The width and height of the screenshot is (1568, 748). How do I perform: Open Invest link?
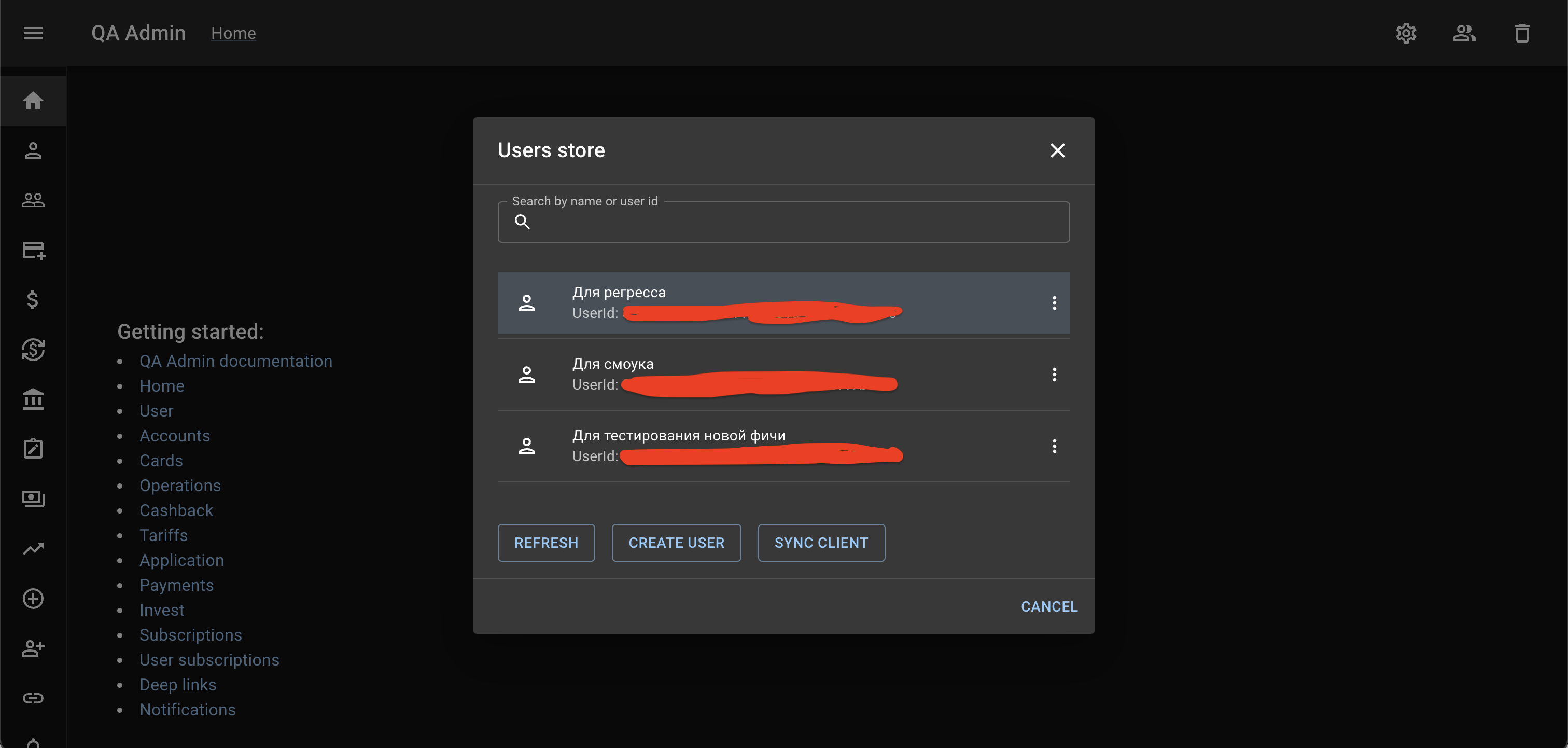[162, 611]
